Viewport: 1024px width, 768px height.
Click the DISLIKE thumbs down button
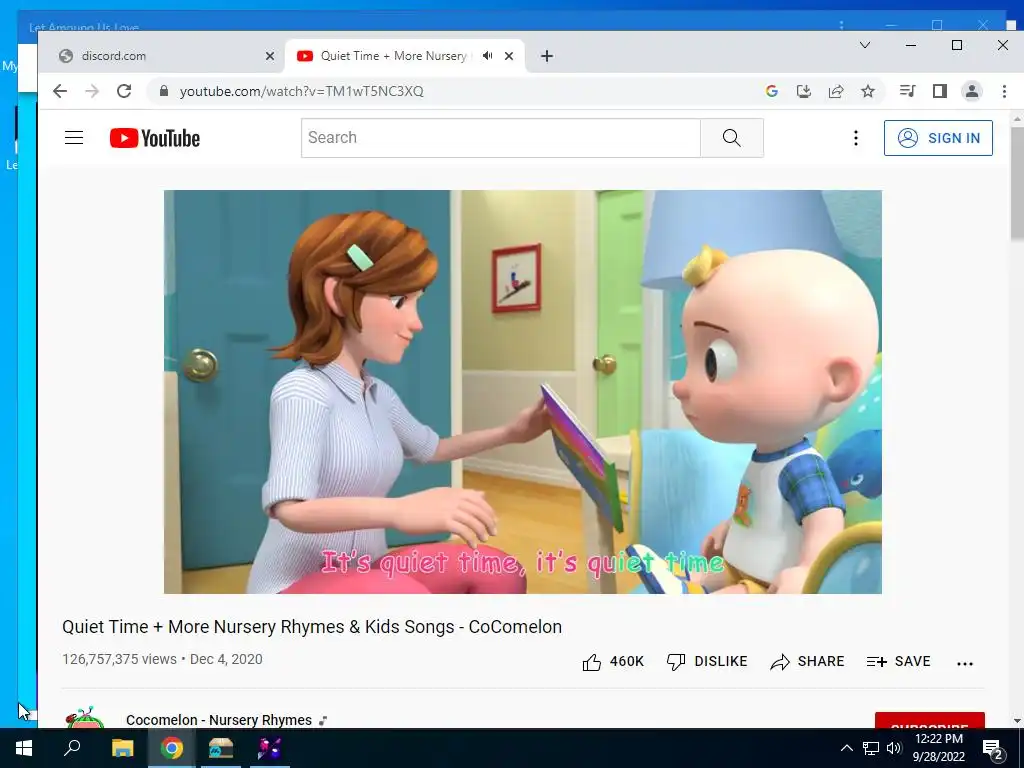[x=707, y=662]
